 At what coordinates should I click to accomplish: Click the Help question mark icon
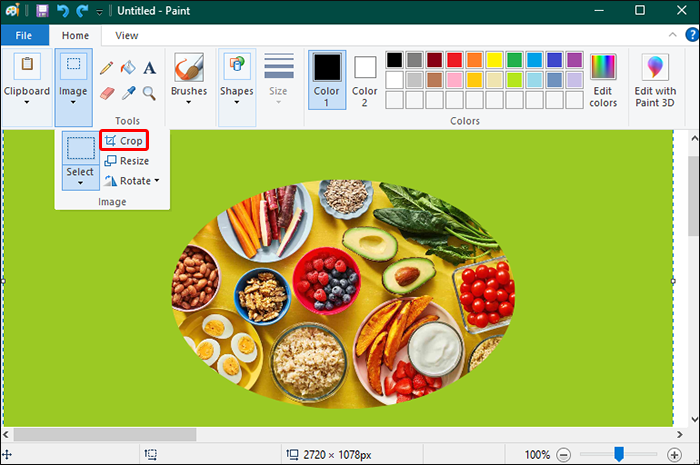[692, 34]
